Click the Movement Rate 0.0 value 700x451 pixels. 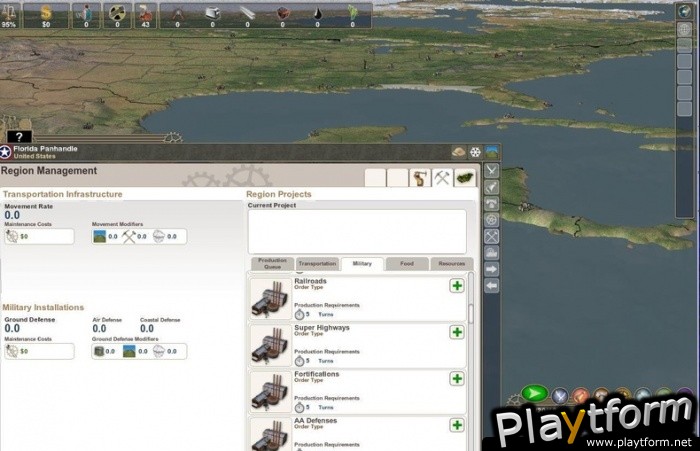click(x=12, y=215)
